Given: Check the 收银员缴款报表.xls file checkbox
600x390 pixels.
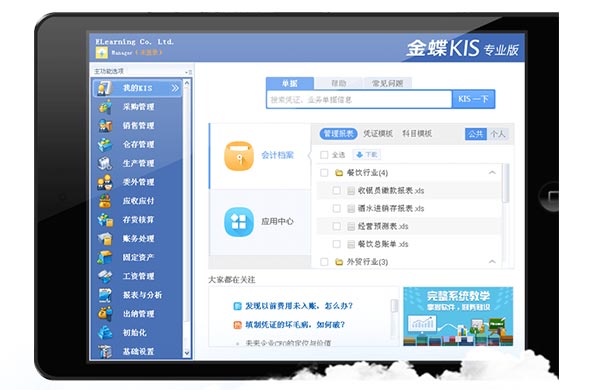Looking at the screenshot, I should point(336,190).
